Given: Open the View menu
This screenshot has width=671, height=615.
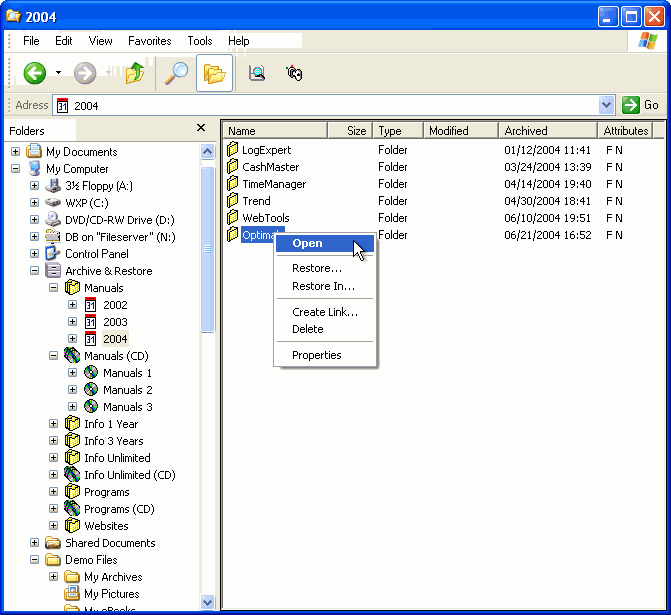Looking at the screenshot, I should click(x=101, y=41).
